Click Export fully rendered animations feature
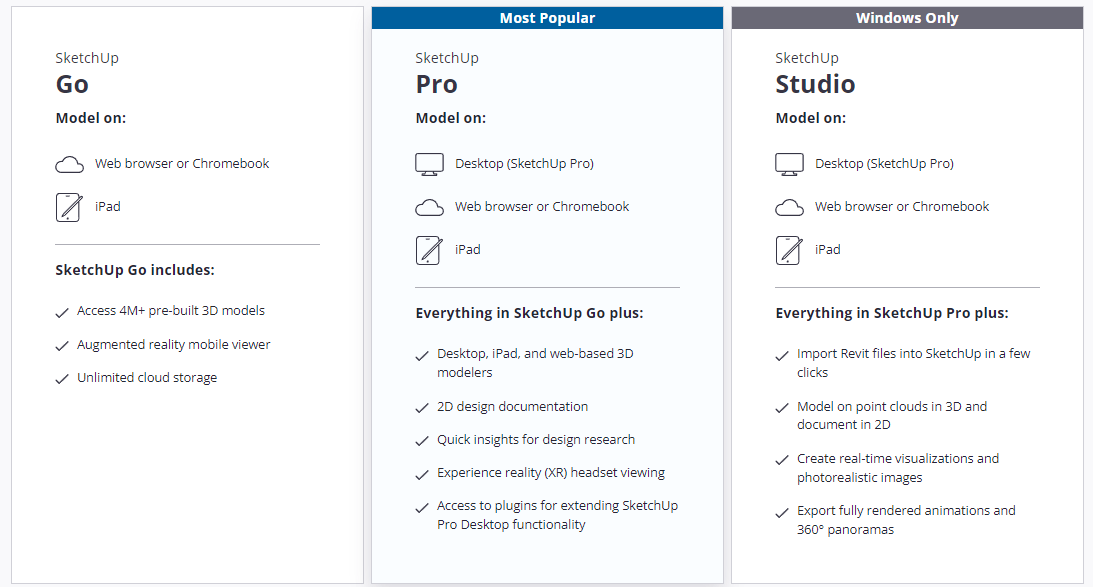 pos(906,520)
